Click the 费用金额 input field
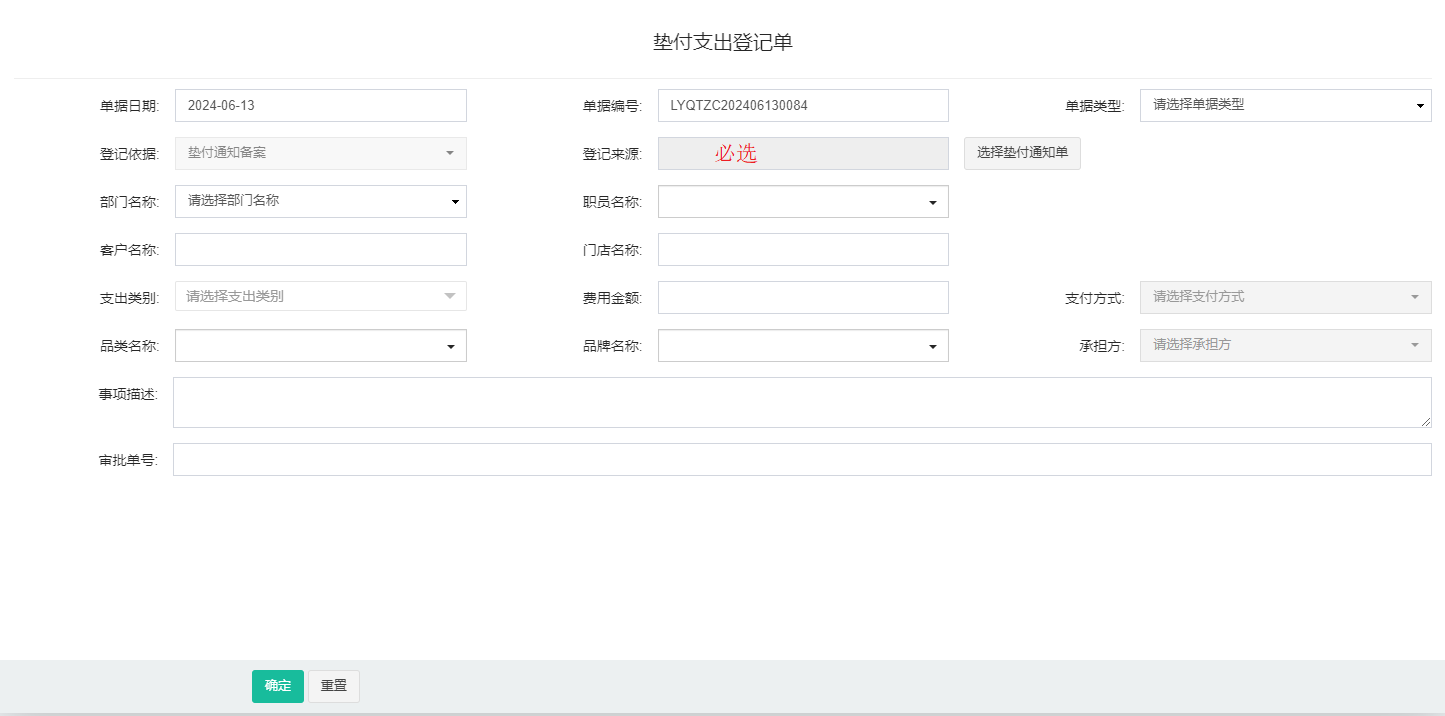 [802, 297]
